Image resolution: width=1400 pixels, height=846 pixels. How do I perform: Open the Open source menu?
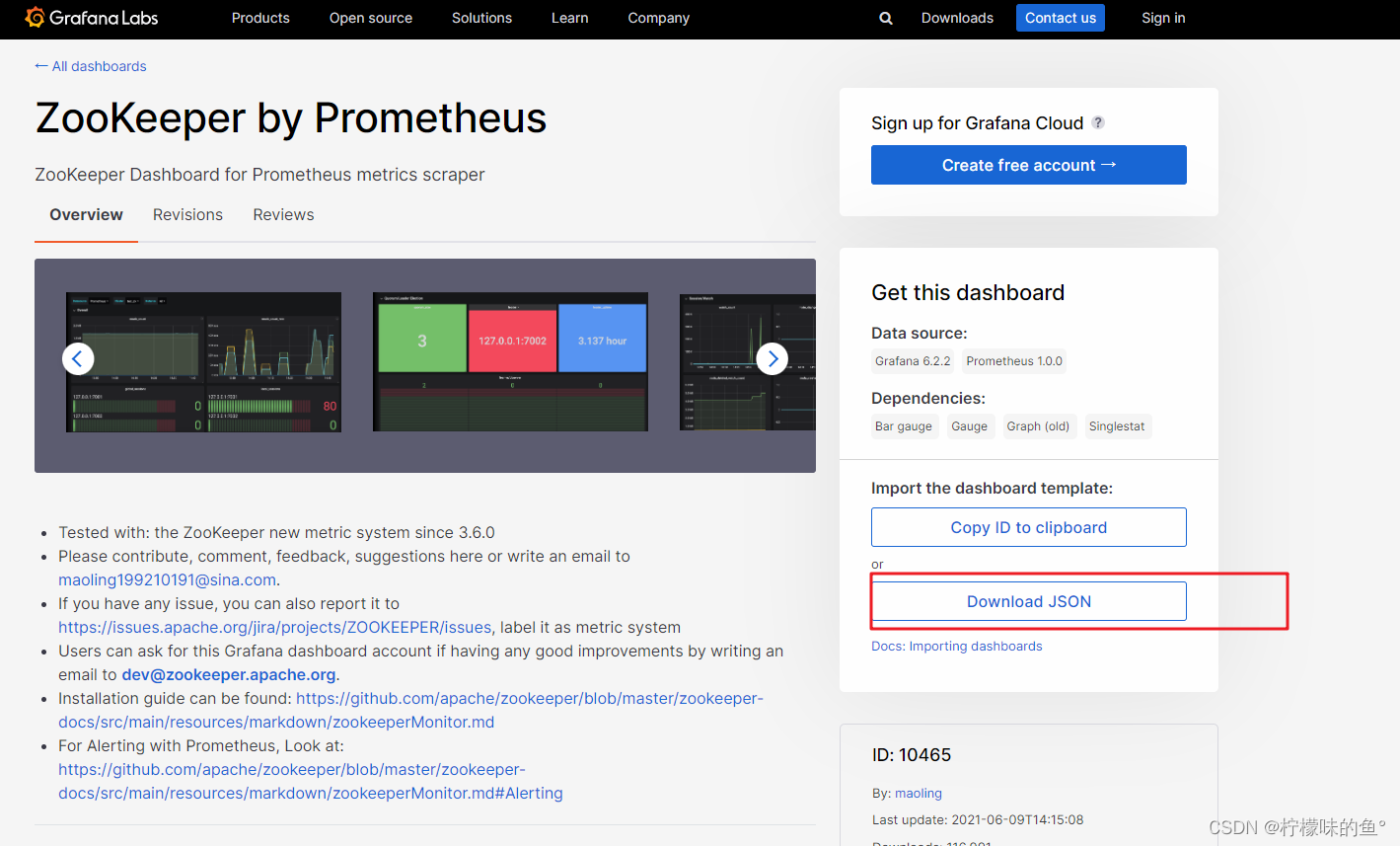pyautogui.click(x=371, y=18)
